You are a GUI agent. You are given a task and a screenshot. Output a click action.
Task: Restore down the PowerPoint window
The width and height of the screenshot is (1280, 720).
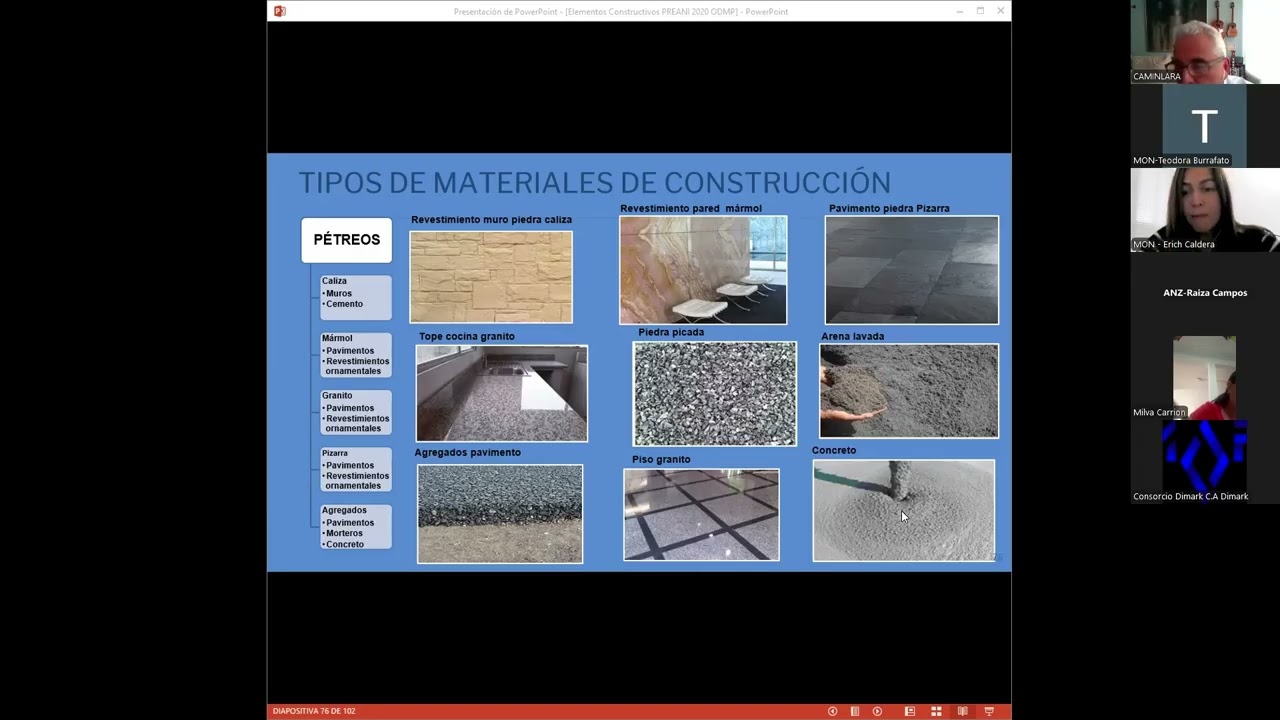pyautogui.click(x=980, y=11)
